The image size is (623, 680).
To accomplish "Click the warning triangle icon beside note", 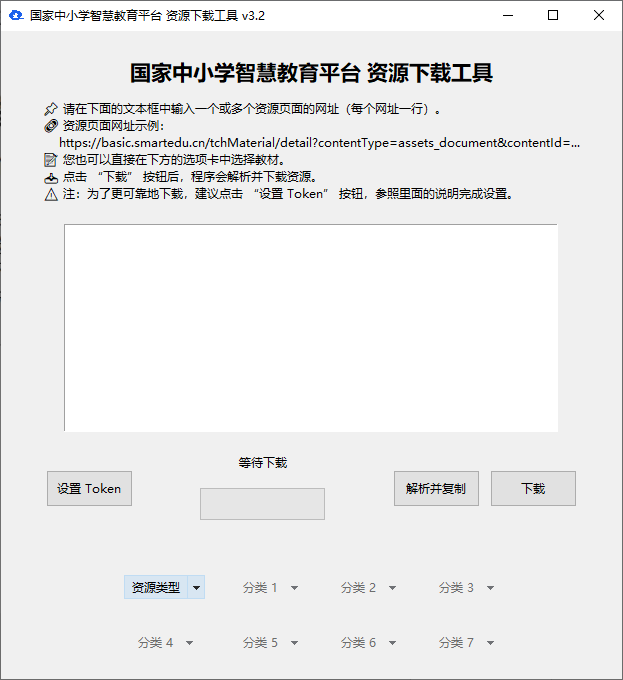I will tap(51, 194).
